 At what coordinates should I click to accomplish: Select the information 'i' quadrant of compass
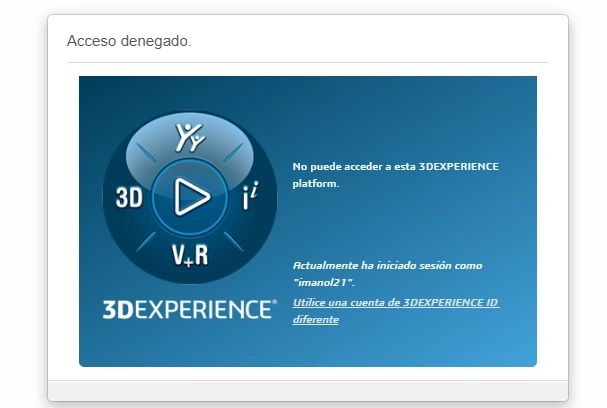pyautogui.click(x=250, y=196)
